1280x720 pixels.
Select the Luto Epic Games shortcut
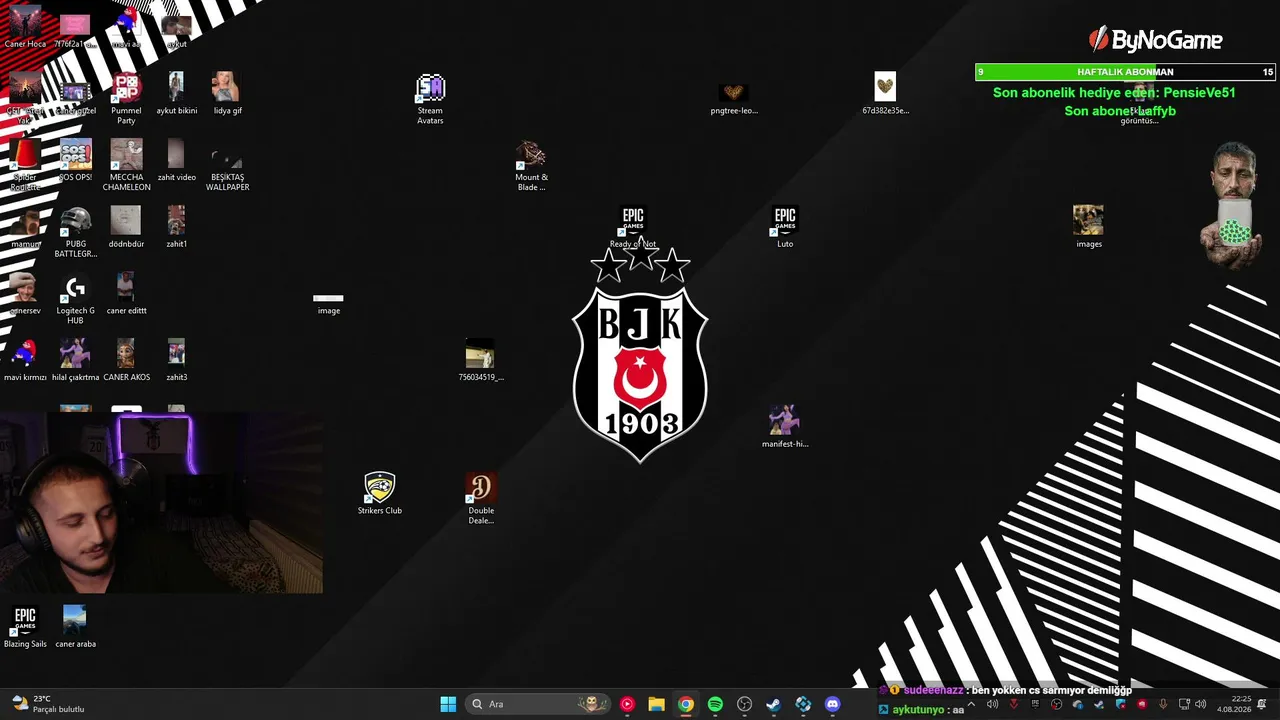point(785,228)
